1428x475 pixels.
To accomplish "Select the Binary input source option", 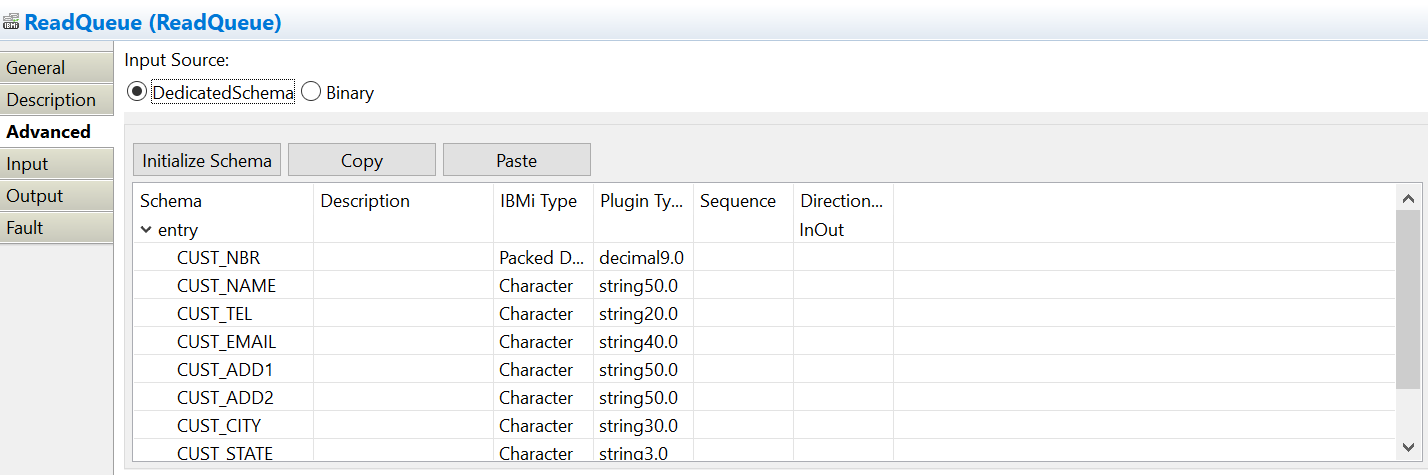I will point(311,93).
